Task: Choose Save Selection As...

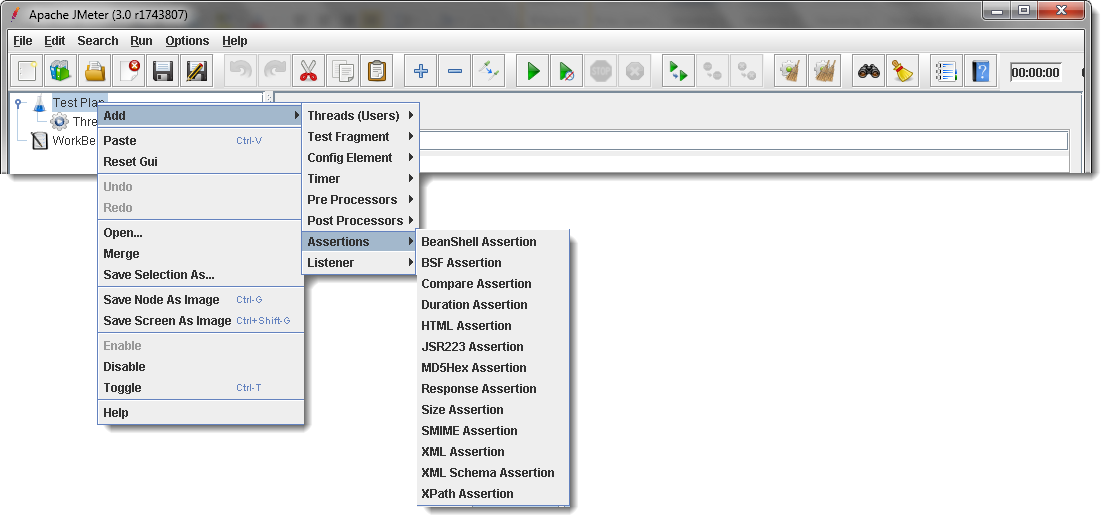Action: [201, 275]
